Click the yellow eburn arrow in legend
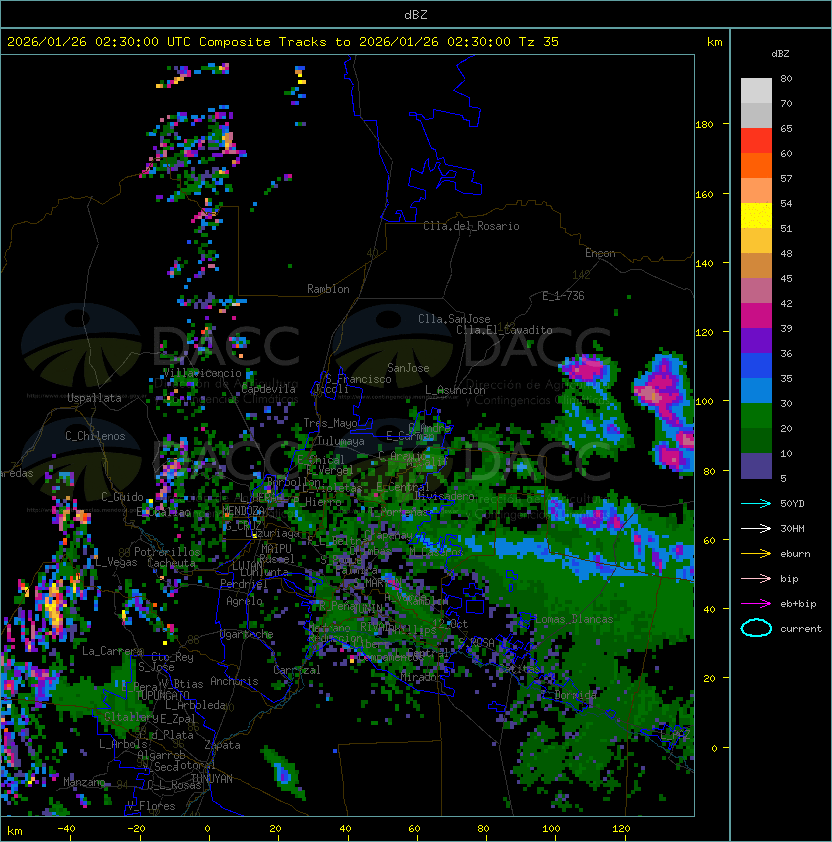The height and width of the screenshot is (842, 832). [756, 554]
